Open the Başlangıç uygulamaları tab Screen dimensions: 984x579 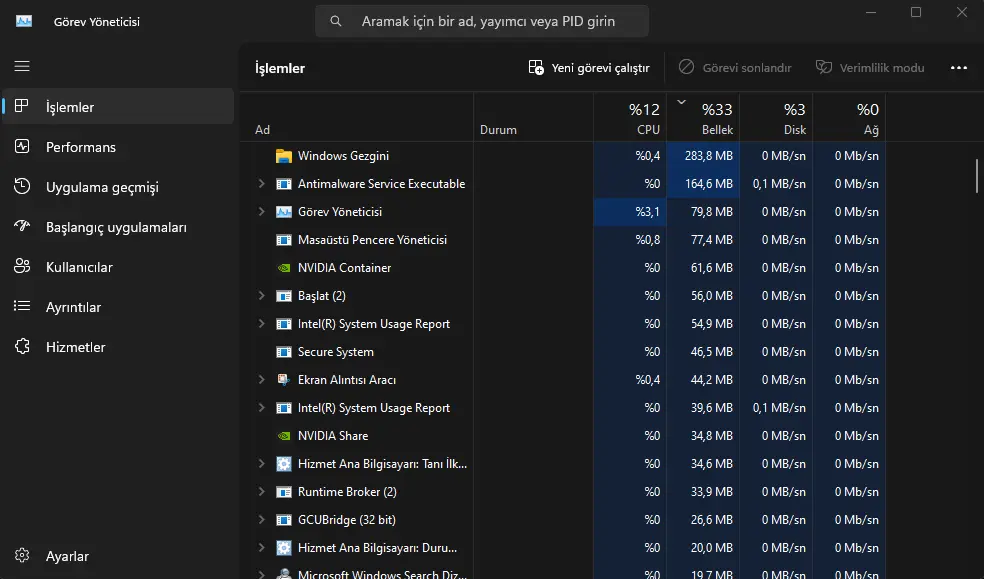(x=118, y=227)
